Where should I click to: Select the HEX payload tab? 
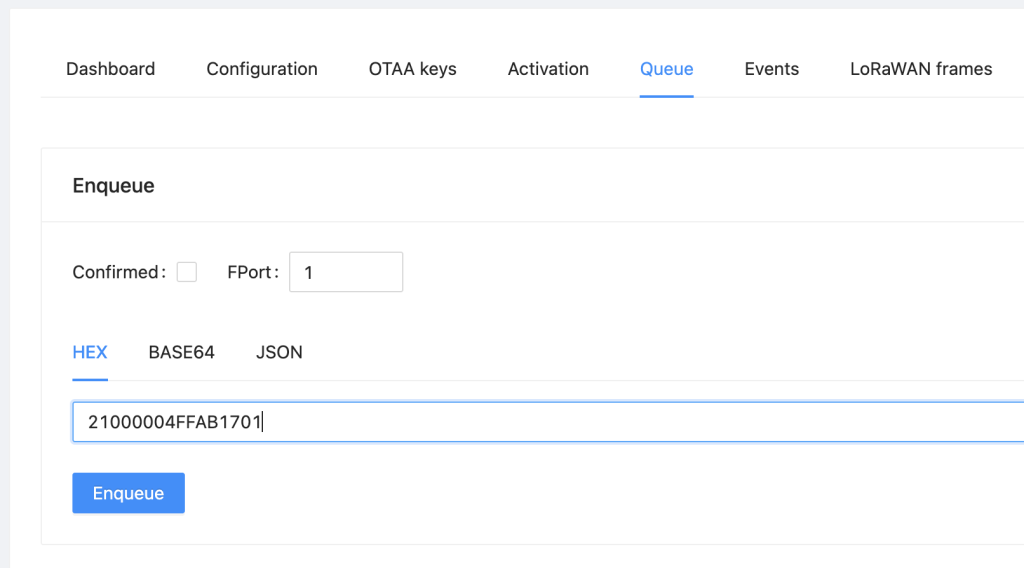90,353
